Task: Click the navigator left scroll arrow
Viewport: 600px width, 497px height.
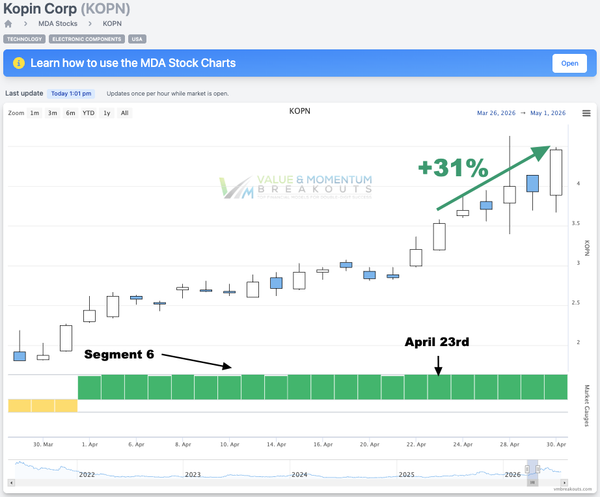Action: click(x=11, y=483)
